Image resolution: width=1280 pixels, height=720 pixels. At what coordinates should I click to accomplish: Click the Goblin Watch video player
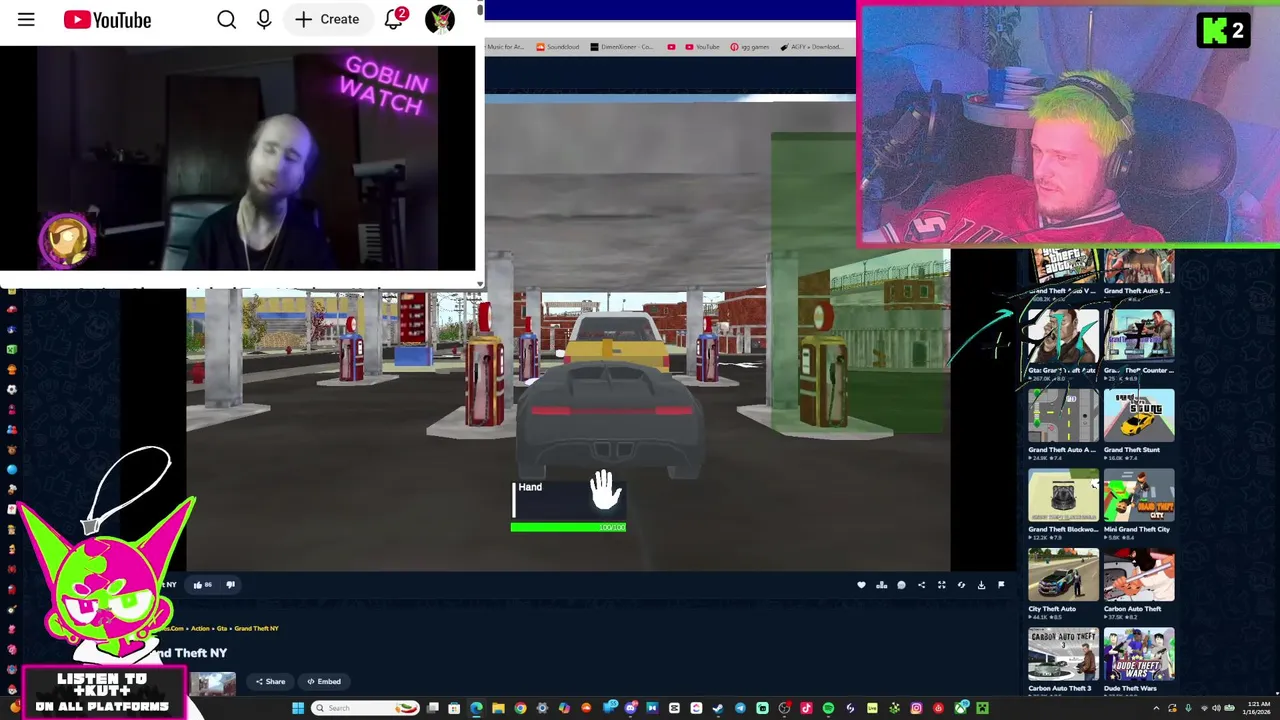[x=237, y=158]
